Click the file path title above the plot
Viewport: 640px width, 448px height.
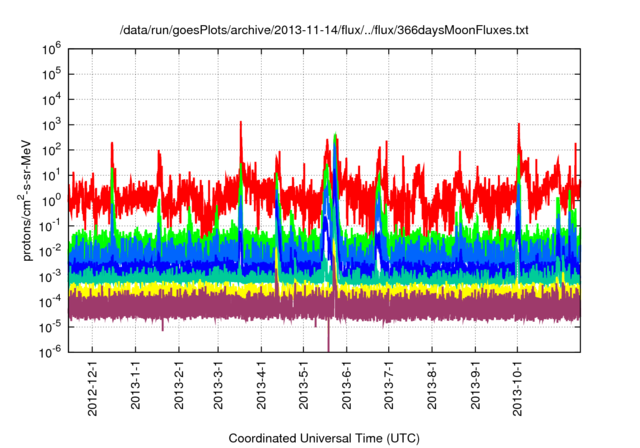(x=320, y=30)
